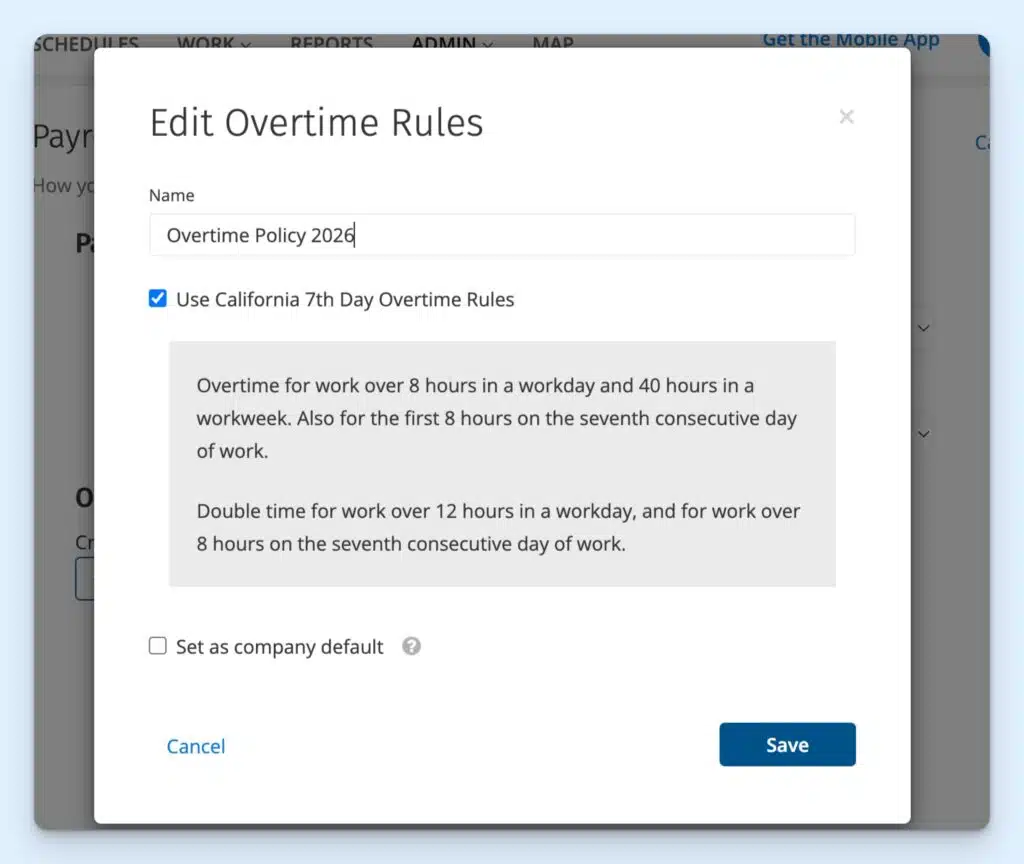Open the REPORTS section
1024x864 pixels.
331,44
